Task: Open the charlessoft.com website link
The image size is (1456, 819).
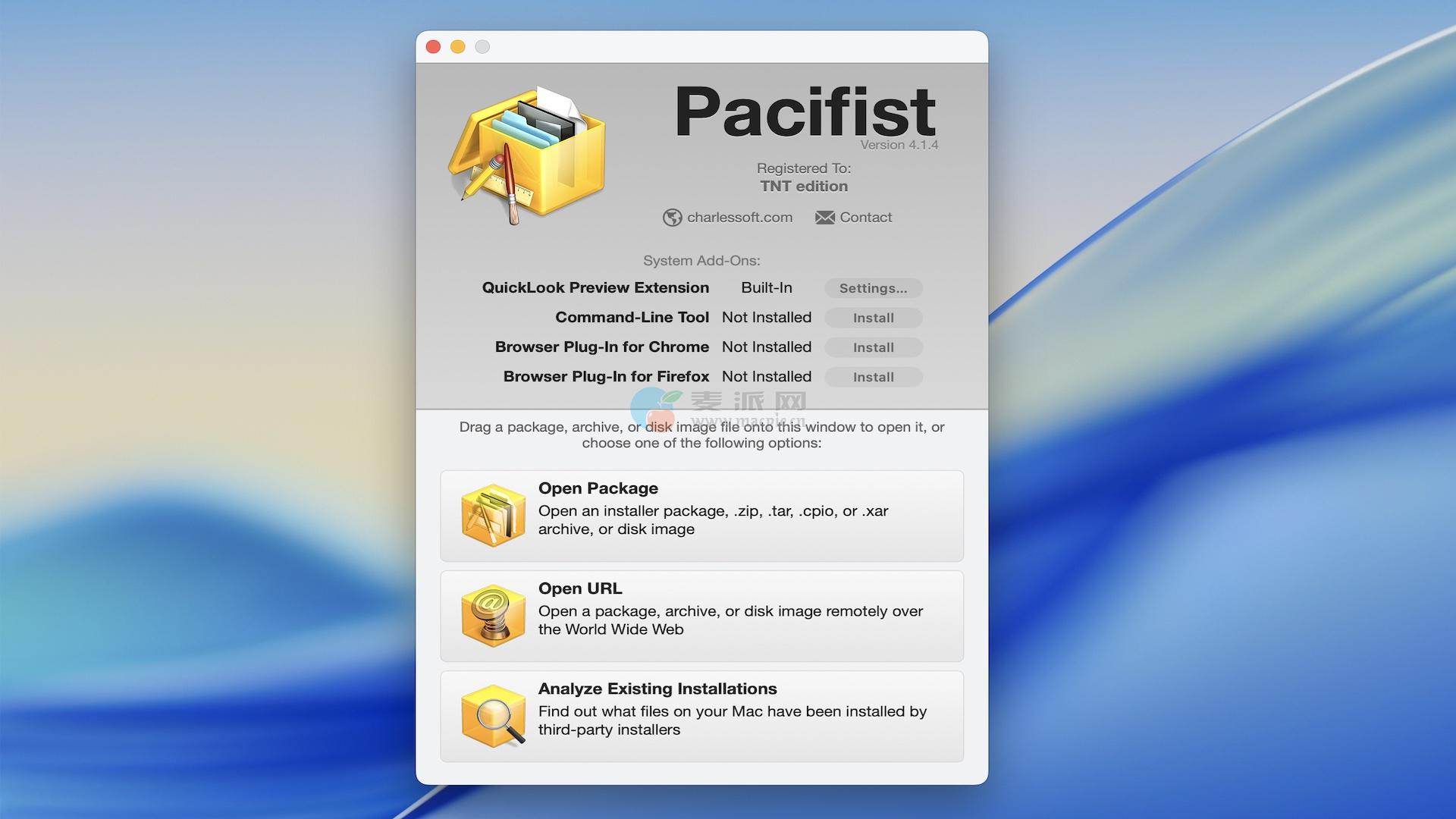Action: pyautogui.click(x=739, y=218)
